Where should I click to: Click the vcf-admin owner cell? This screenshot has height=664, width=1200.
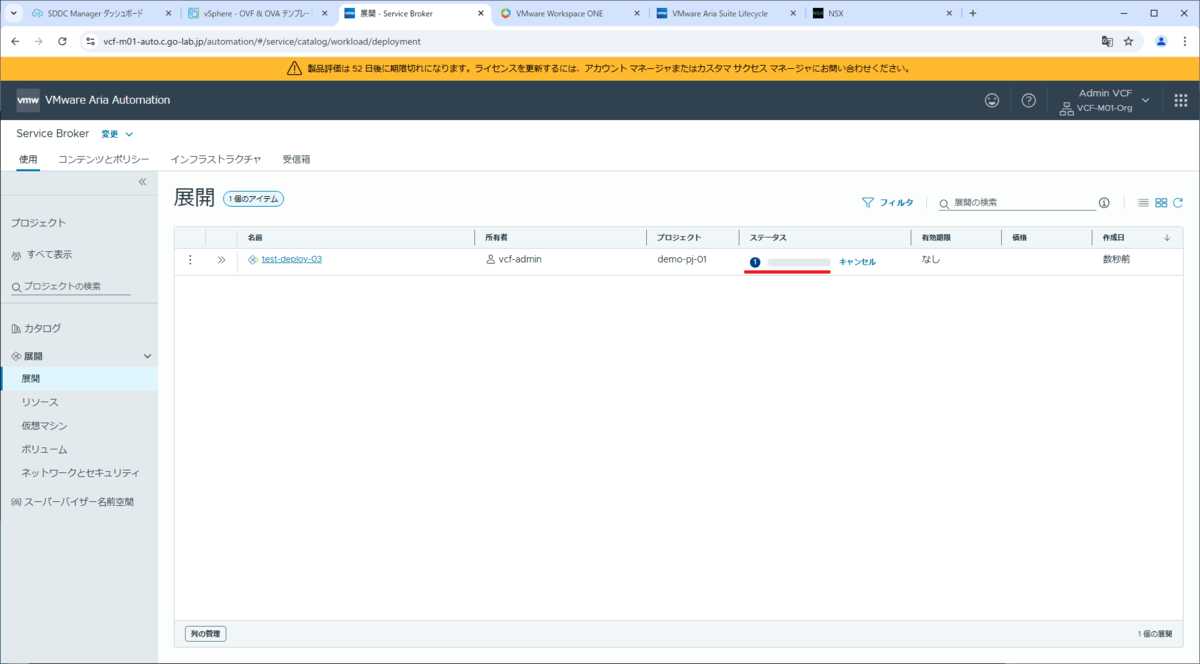[520, 259]
